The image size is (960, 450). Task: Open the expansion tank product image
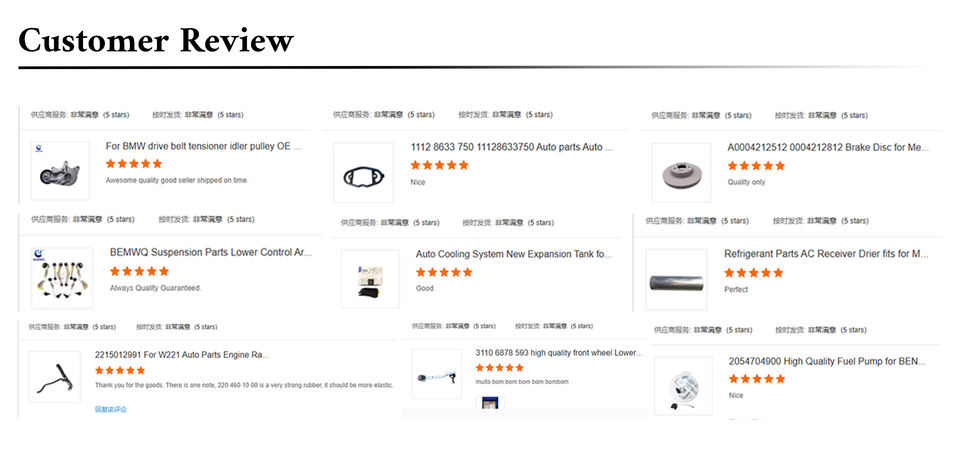point(370,279)
